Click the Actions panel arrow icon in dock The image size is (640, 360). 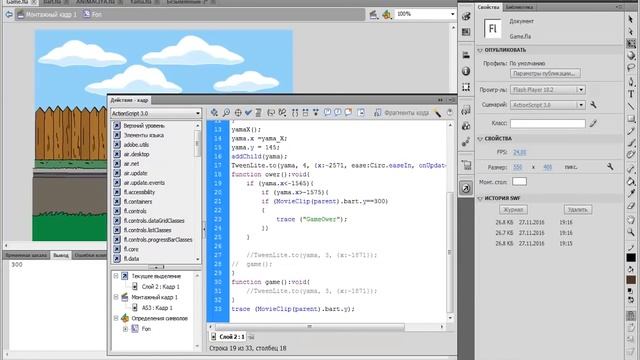point(466,188)
